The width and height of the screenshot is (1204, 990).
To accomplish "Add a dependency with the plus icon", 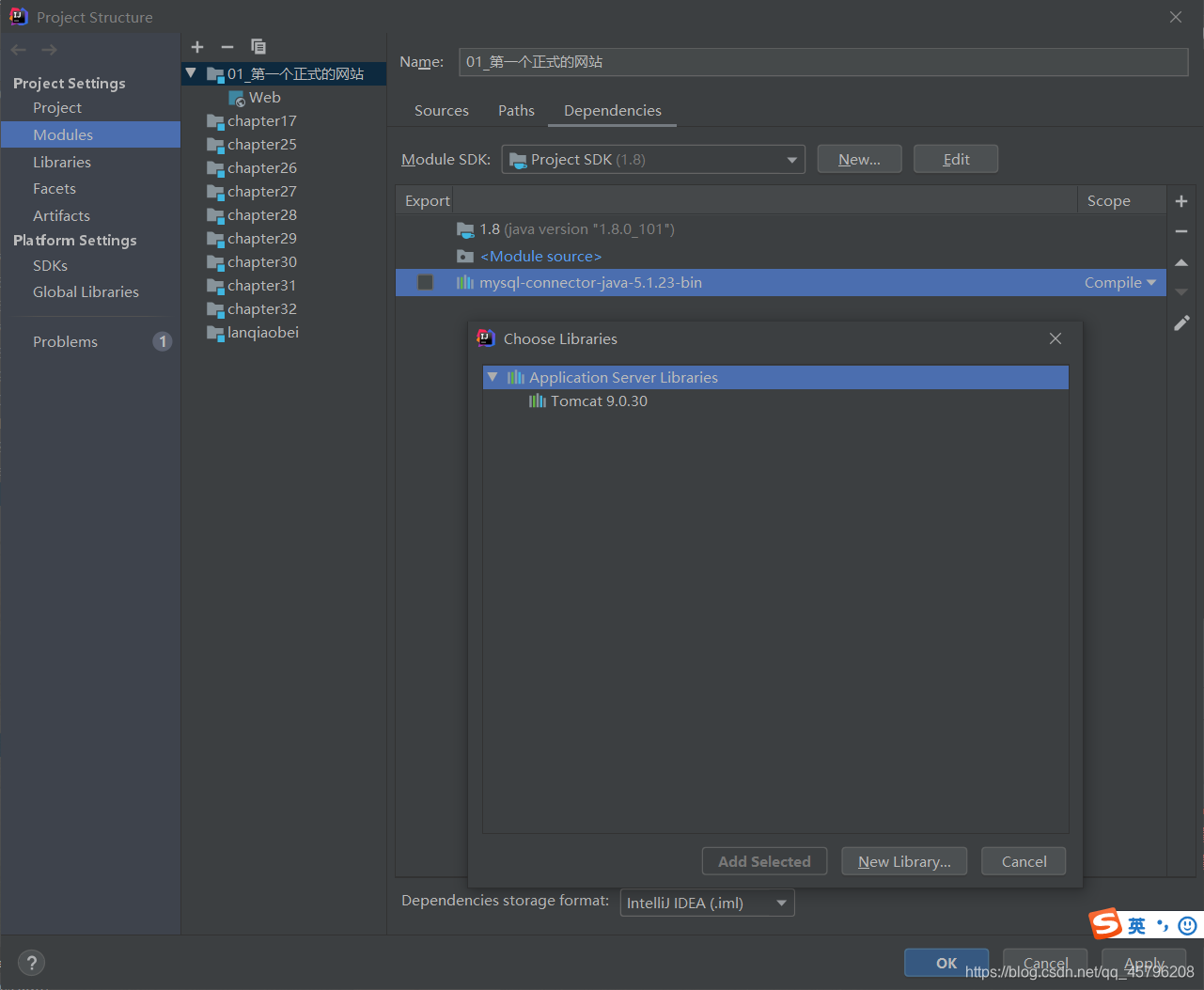I will (1181, 201).
